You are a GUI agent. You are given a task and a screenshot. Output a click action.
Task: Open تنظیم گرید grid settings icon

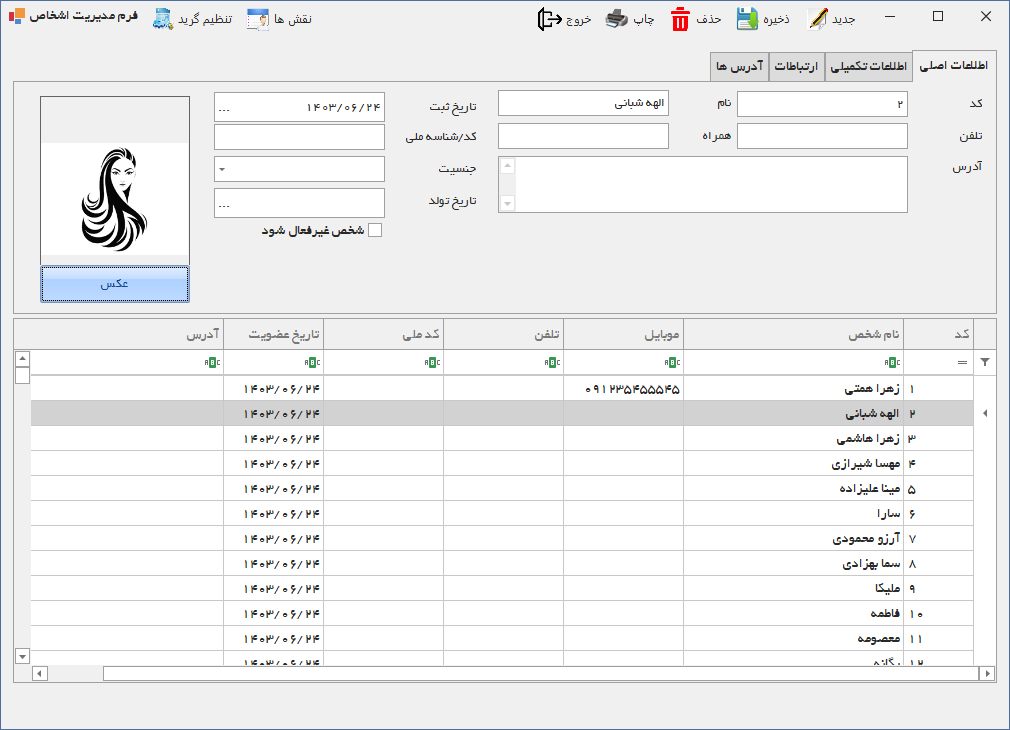pyautogui.click(x=163, y=19)
